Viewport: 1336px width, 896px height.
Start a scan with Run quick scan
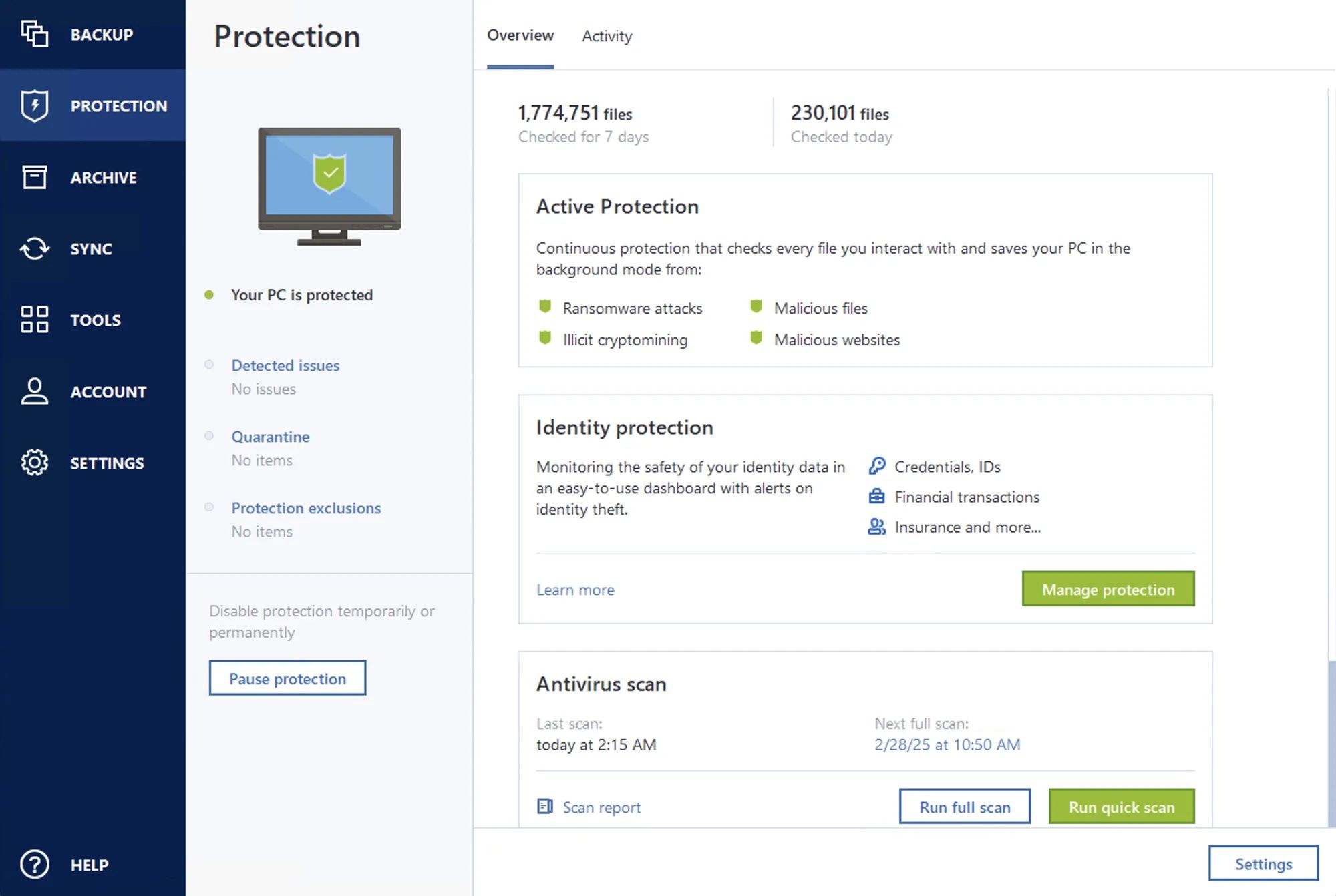click(x=1121, y=807)
